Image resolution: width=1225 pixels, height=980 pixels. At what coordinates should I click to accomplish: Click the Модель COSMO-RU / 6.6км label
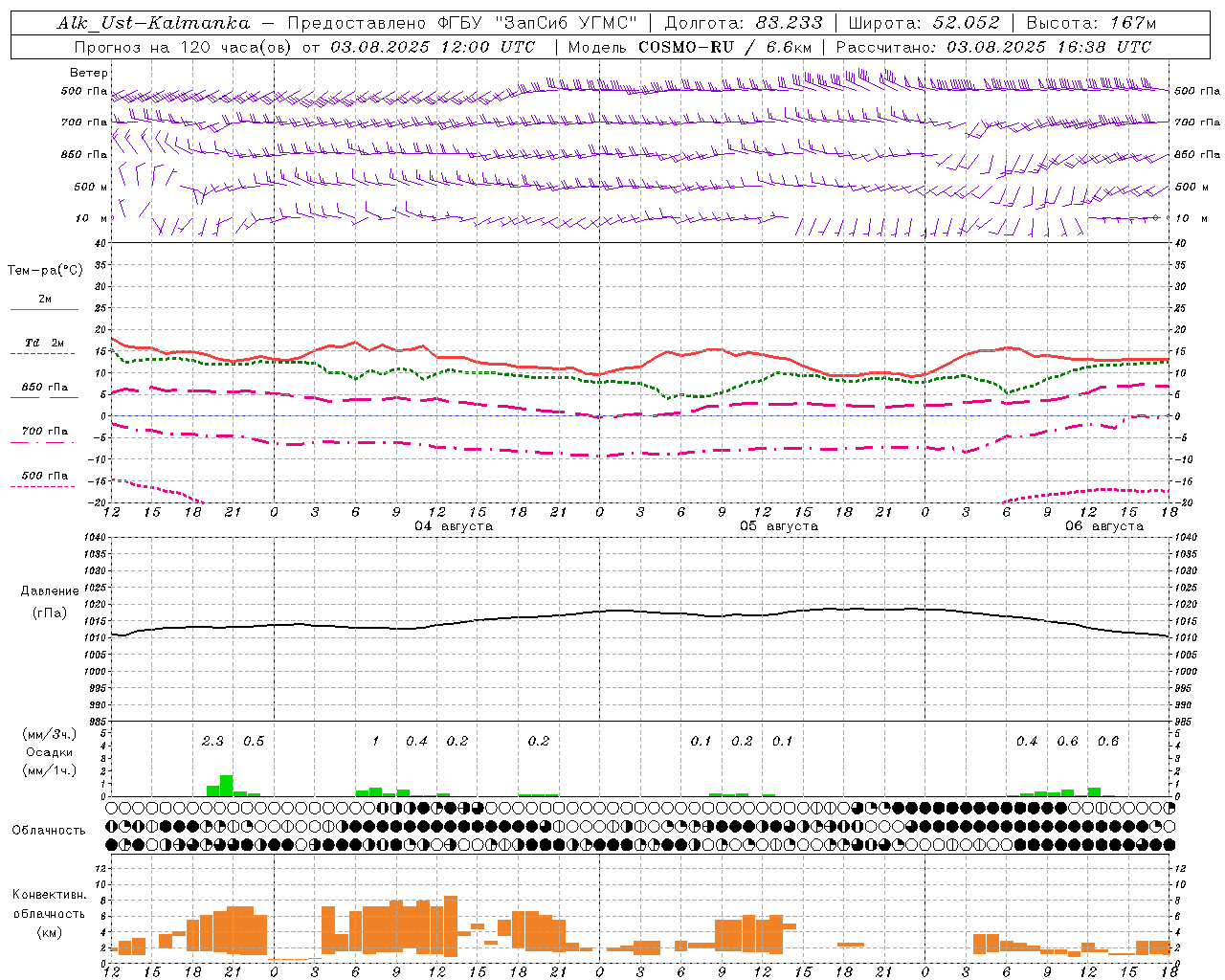tap(691, 47)
